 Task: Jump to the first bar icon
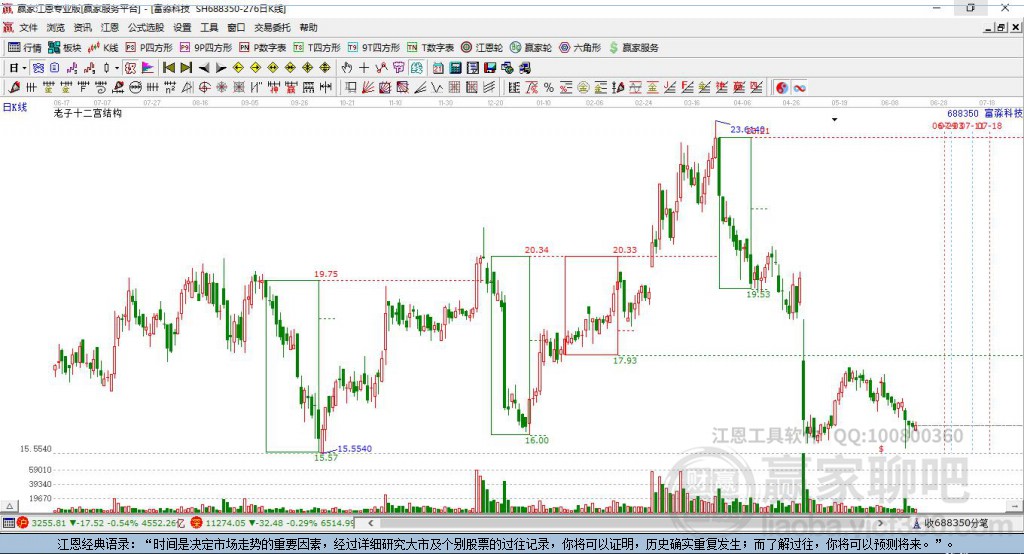click(x=168, y=68)
